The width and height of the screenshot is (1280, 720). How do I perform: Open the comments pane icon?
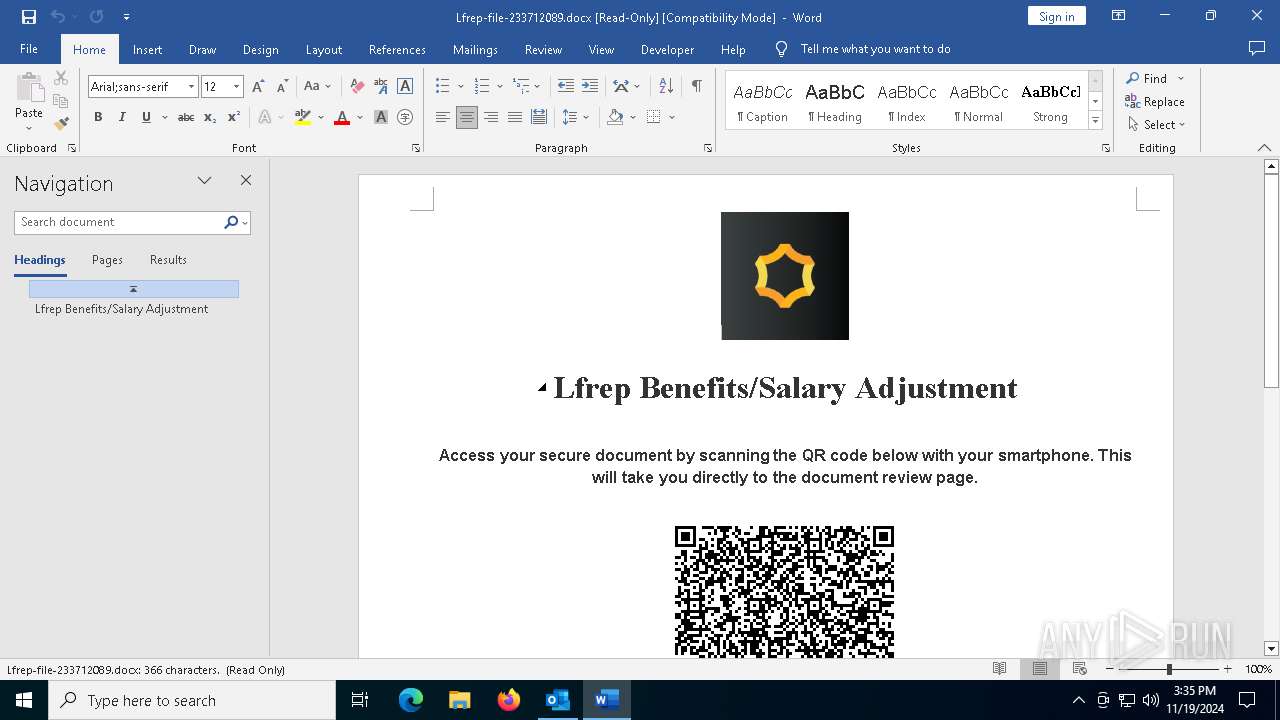pyautogui.click(x=1257, y=48)
